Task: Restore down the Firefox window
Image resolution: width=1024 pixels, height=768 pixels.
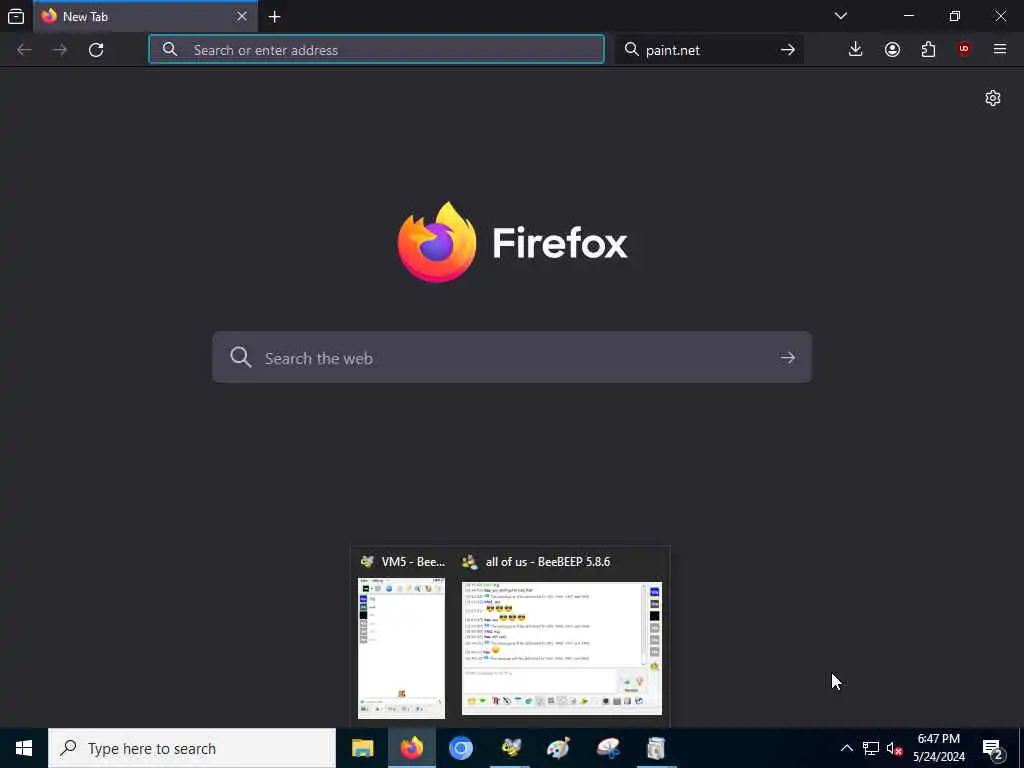Action: coord(955,16)
